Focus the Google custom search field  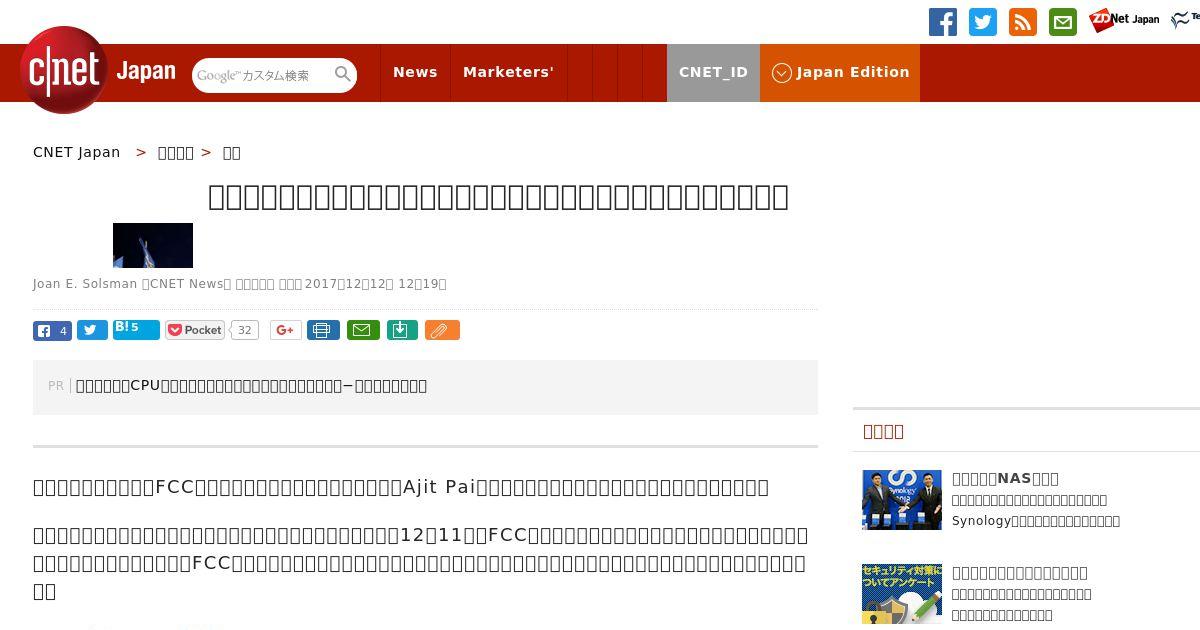[262, 75]
